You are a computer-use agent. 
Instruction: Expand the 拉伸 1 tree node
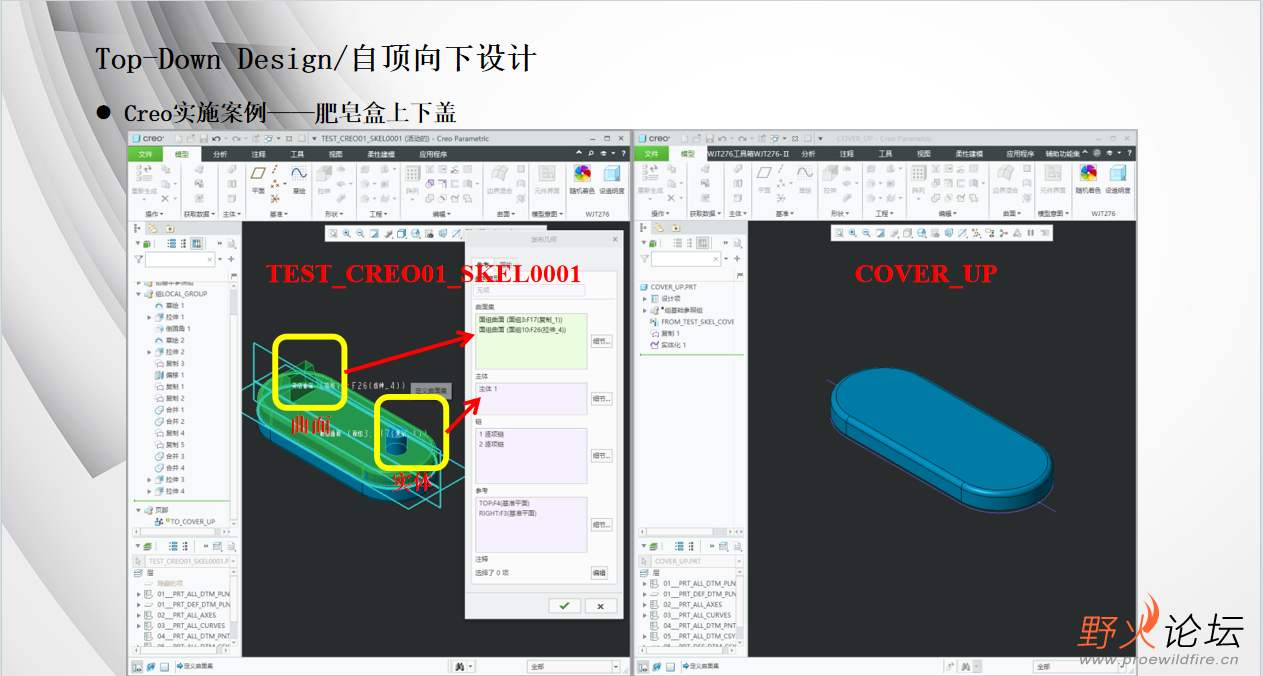pyautogui.click(x=149, y=317)
